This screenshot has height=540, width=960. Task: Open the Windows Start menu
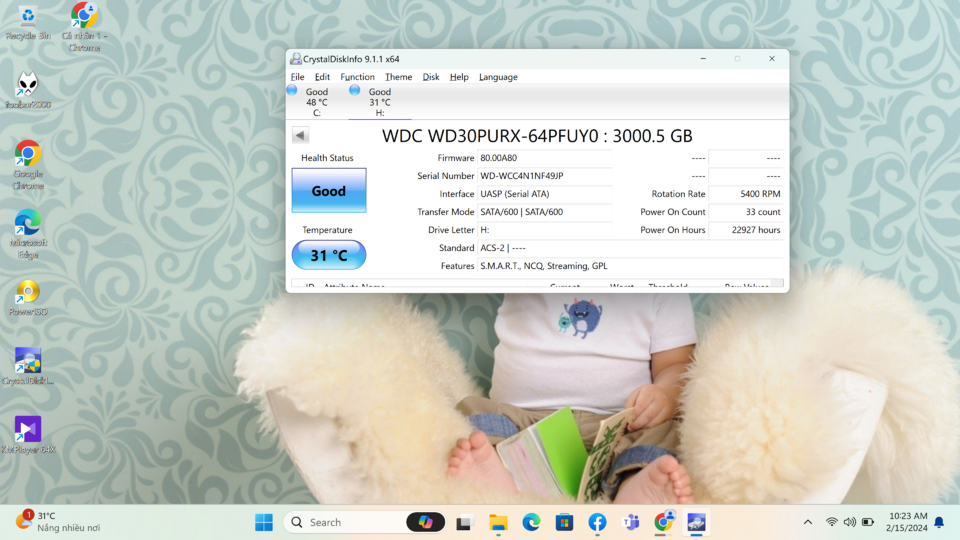coord(264,522)
